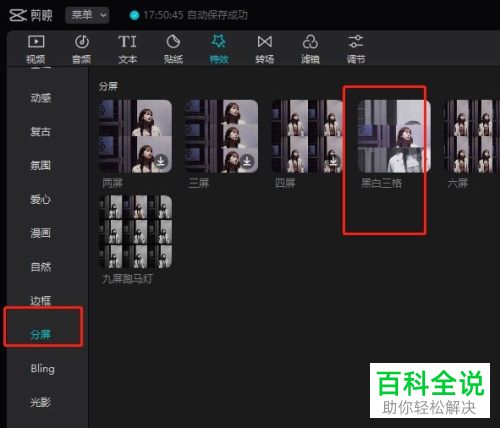Image resolution: width=500 pixels, height=428 pixels.
Task: Click the 分屏 section heading
Action: click(x=108, y=86)
